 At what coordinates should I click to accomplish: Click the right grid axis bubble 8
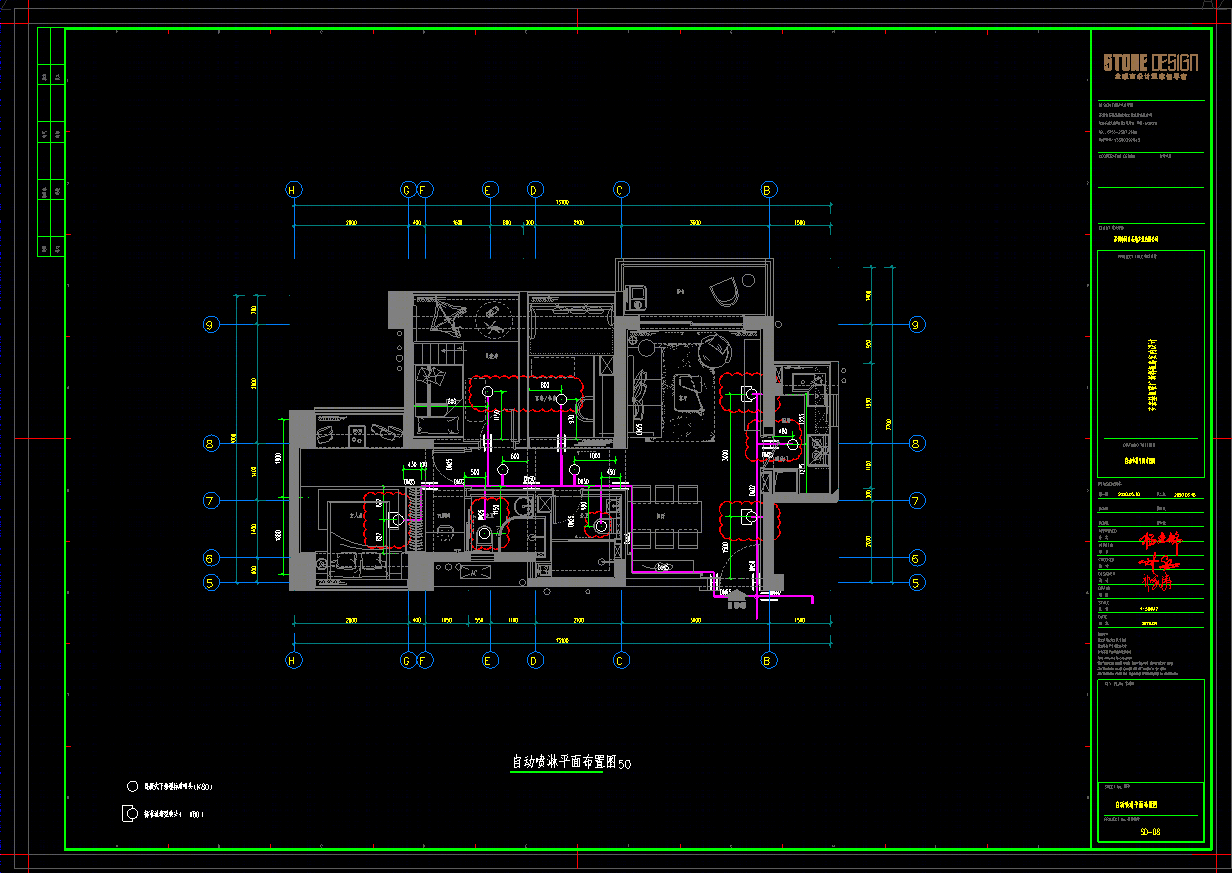click(x=917, y=443)
